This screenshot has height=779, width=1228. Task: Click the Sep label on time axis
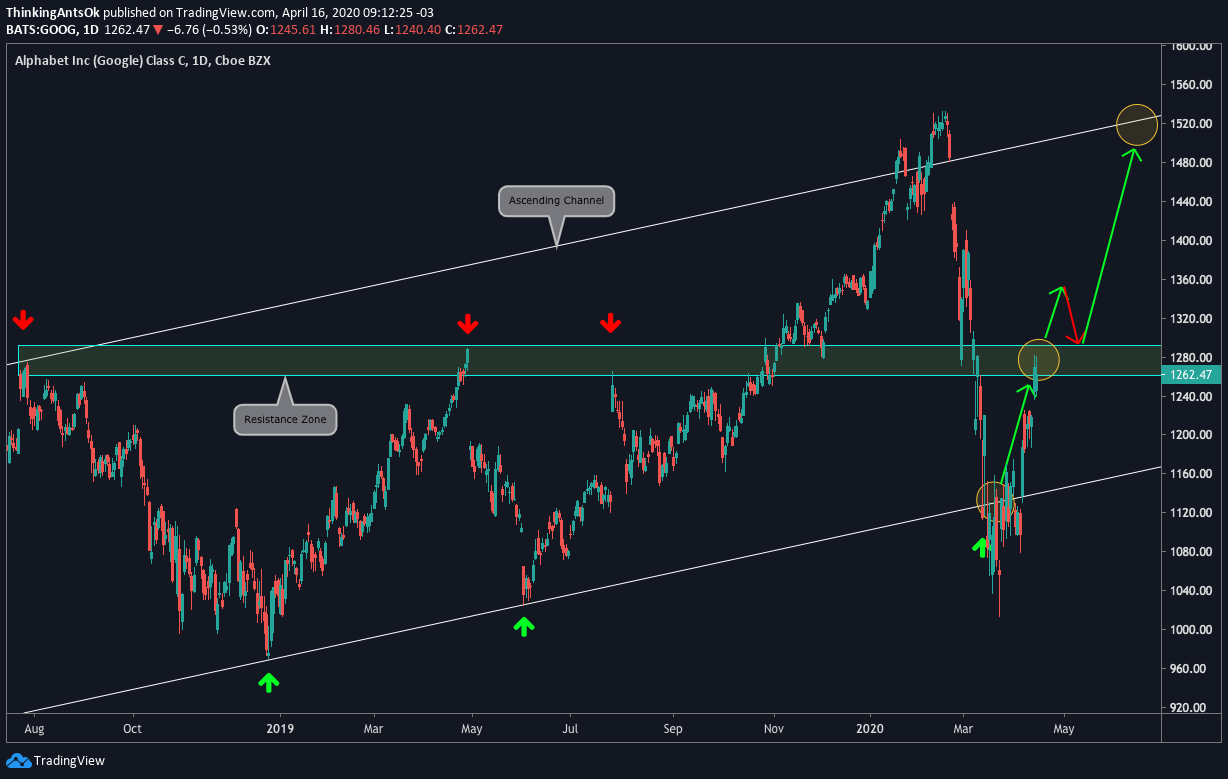point(672,729)
